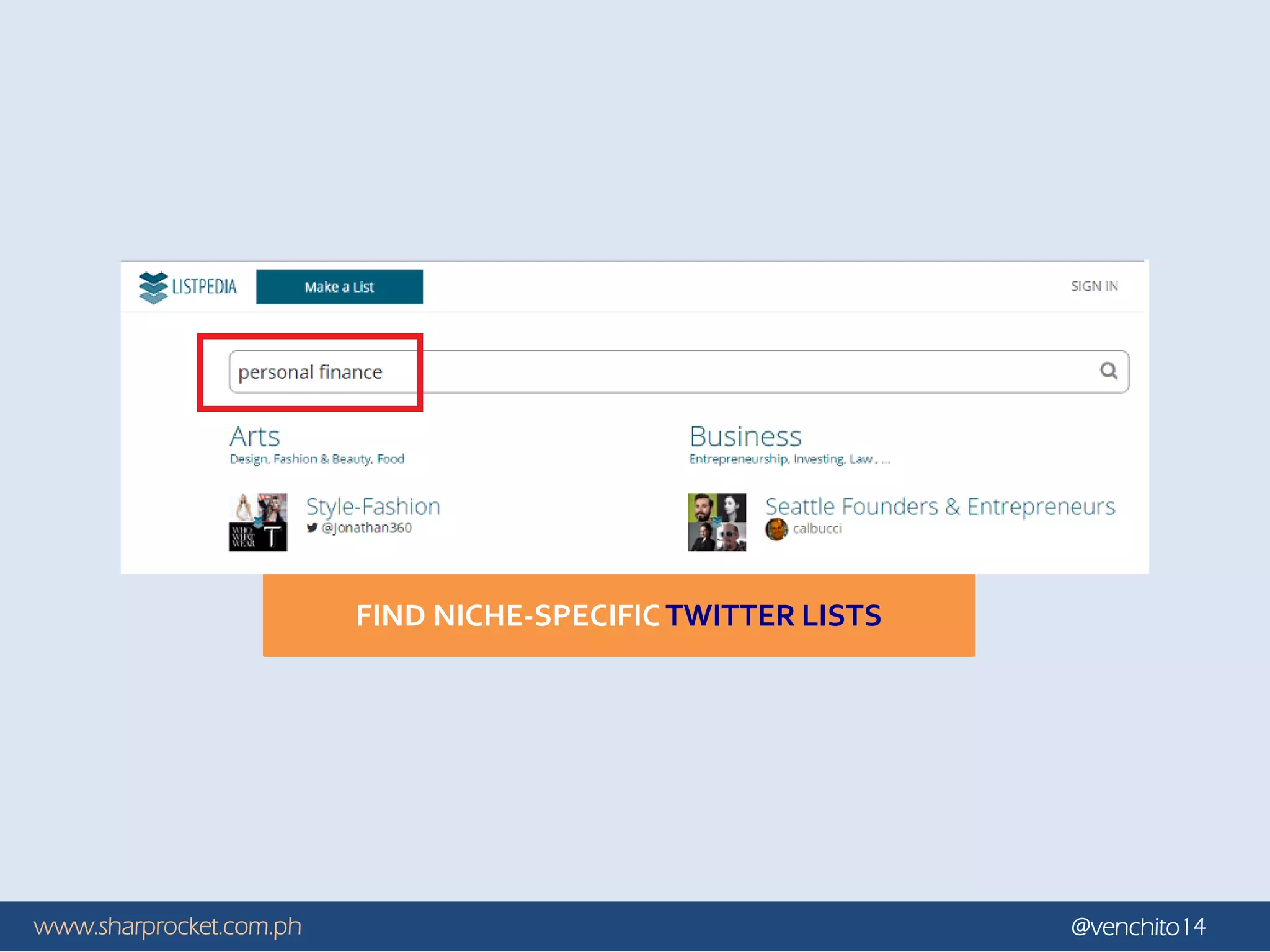Open the Style-Fashion list thumbnail
This screenshot has width=1270, height=952.
(258, 522)
